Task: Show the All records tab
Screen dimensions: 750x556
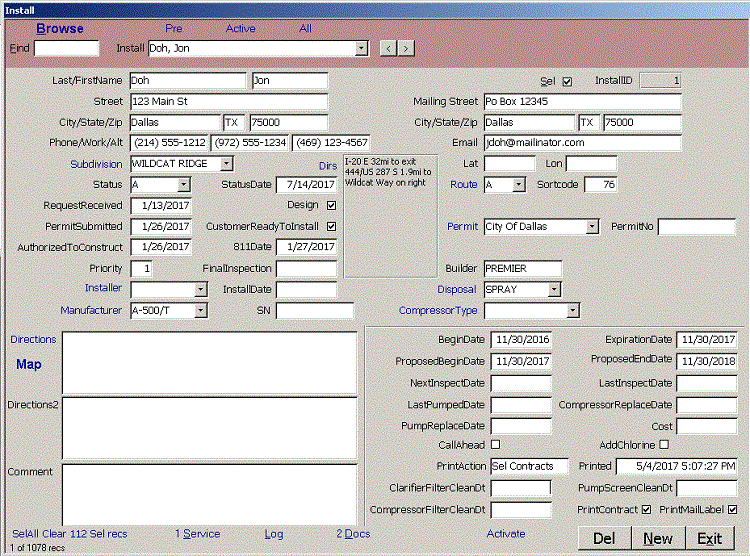Action: point(305,29)
